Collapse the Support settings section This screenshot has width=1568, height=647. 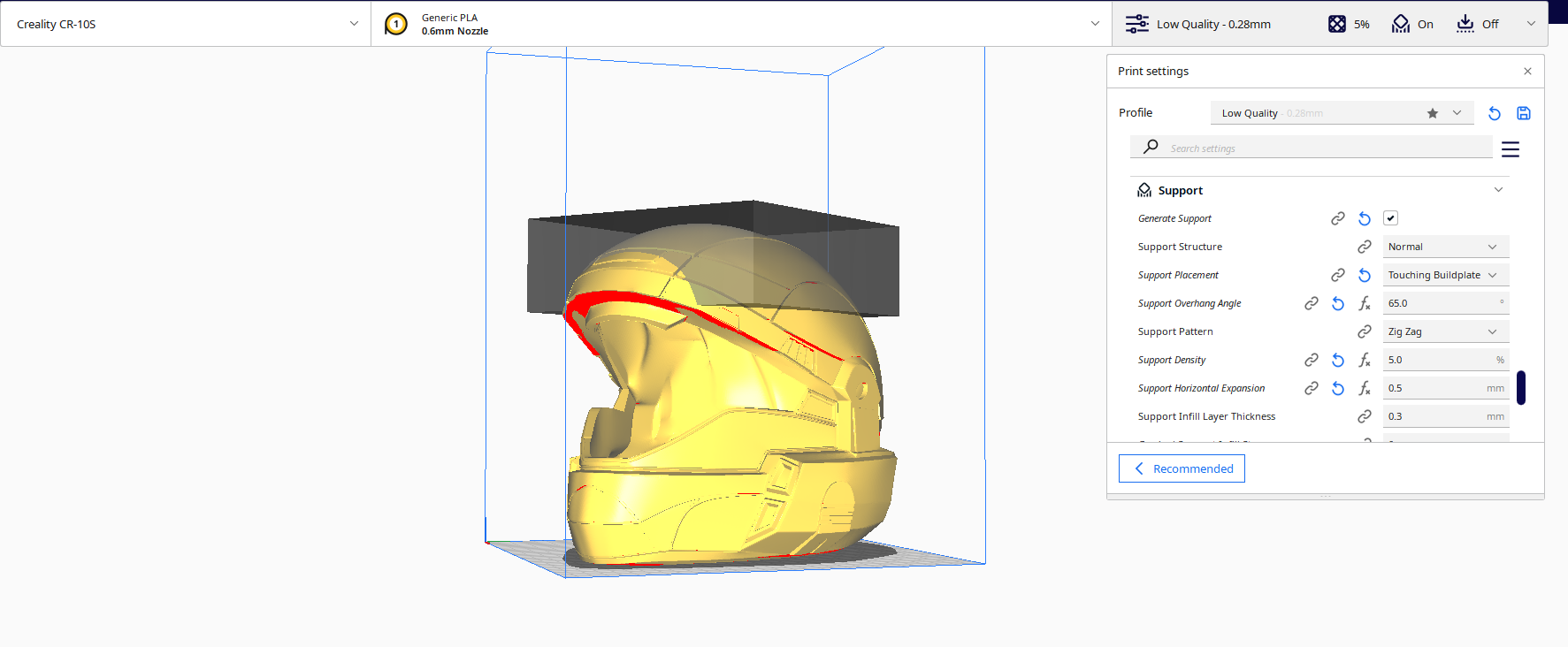coord(1498,190)
